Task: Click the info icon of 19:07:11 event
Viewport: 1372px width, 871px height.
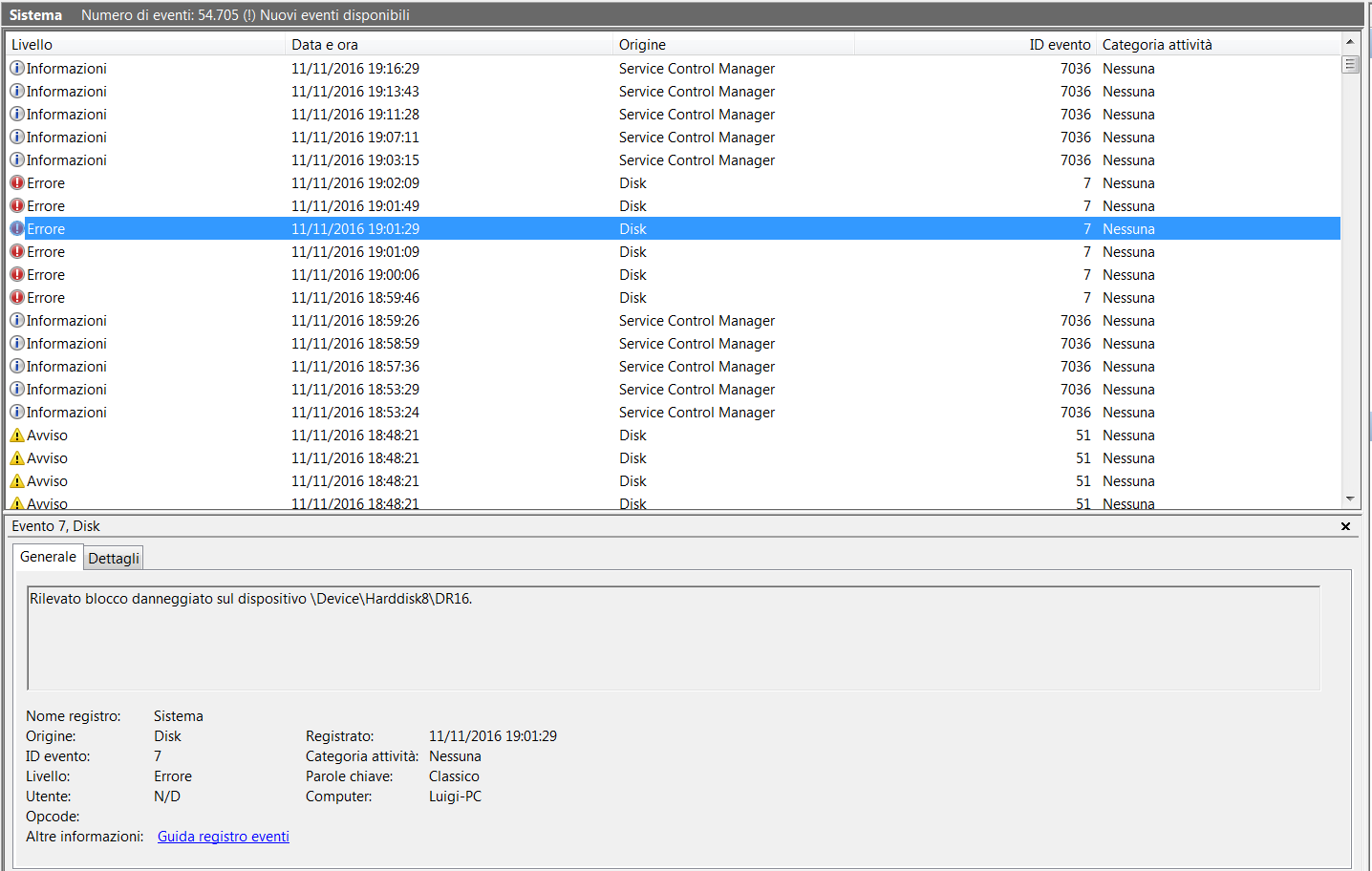Action: [17, 138]
